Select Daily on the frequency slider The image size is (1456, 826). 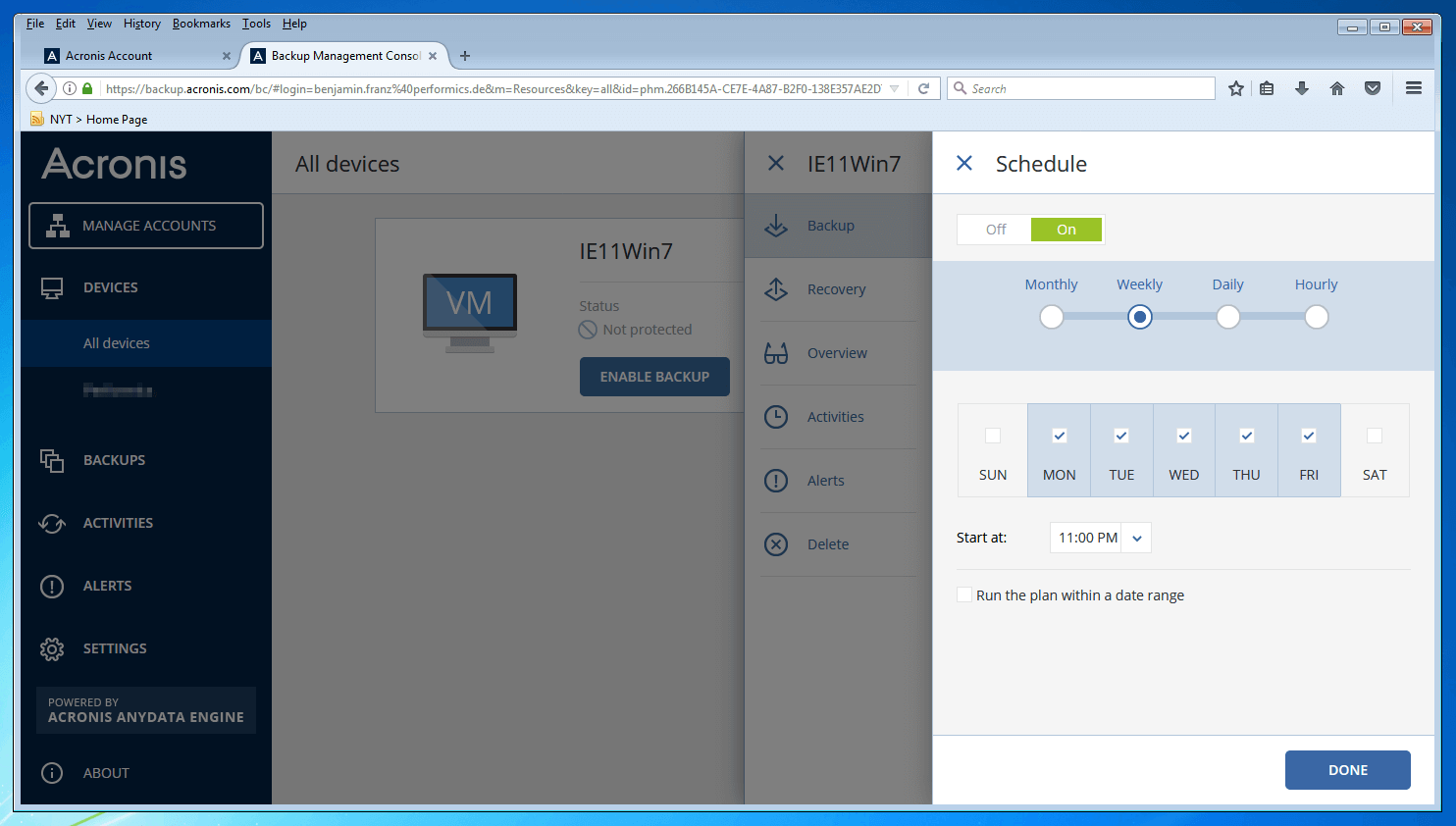(1227, 317)
